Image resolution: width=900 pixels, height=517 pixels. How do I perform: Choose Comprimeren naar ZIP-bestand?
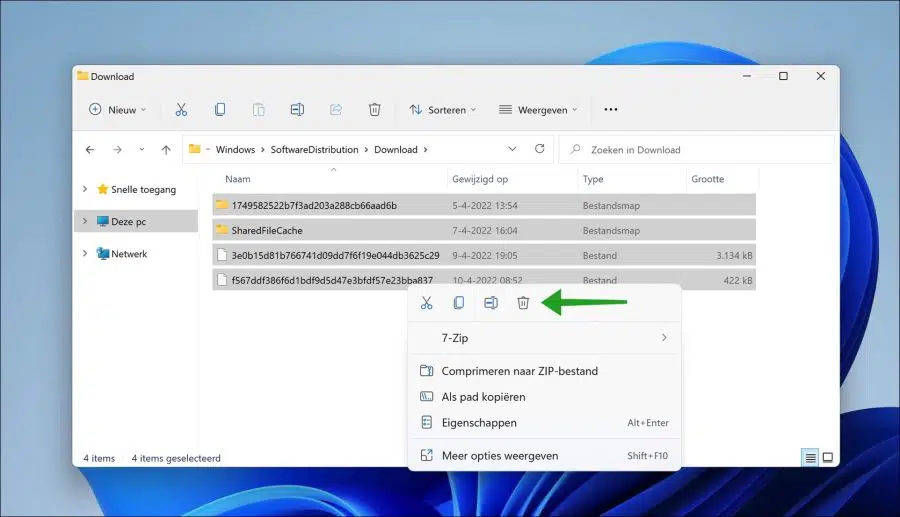tap(544, 371)
